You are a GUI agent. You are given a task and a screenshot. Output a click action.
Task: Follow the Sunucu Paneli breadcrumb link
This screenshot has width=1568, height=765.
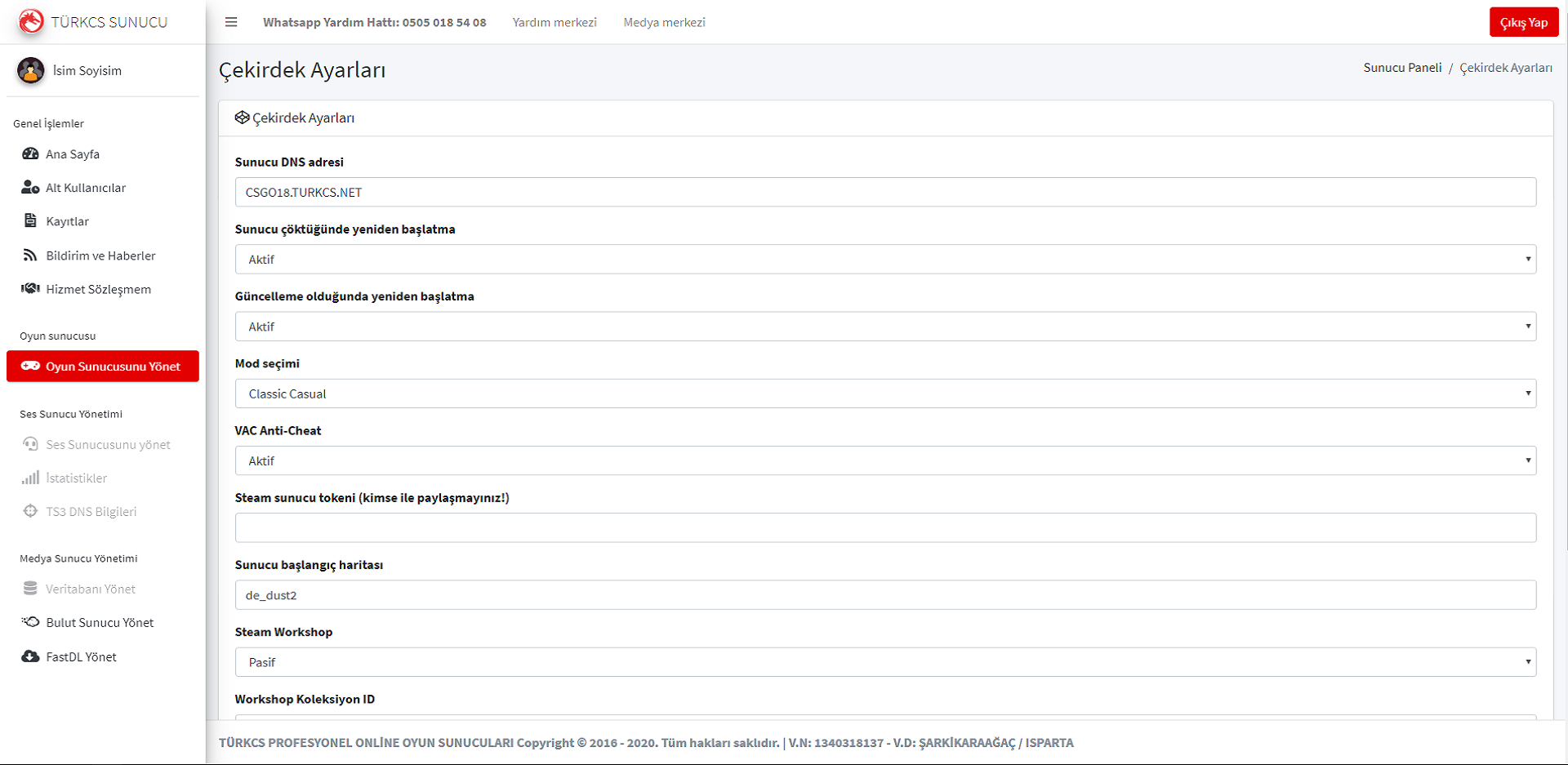click(1402, 68)
